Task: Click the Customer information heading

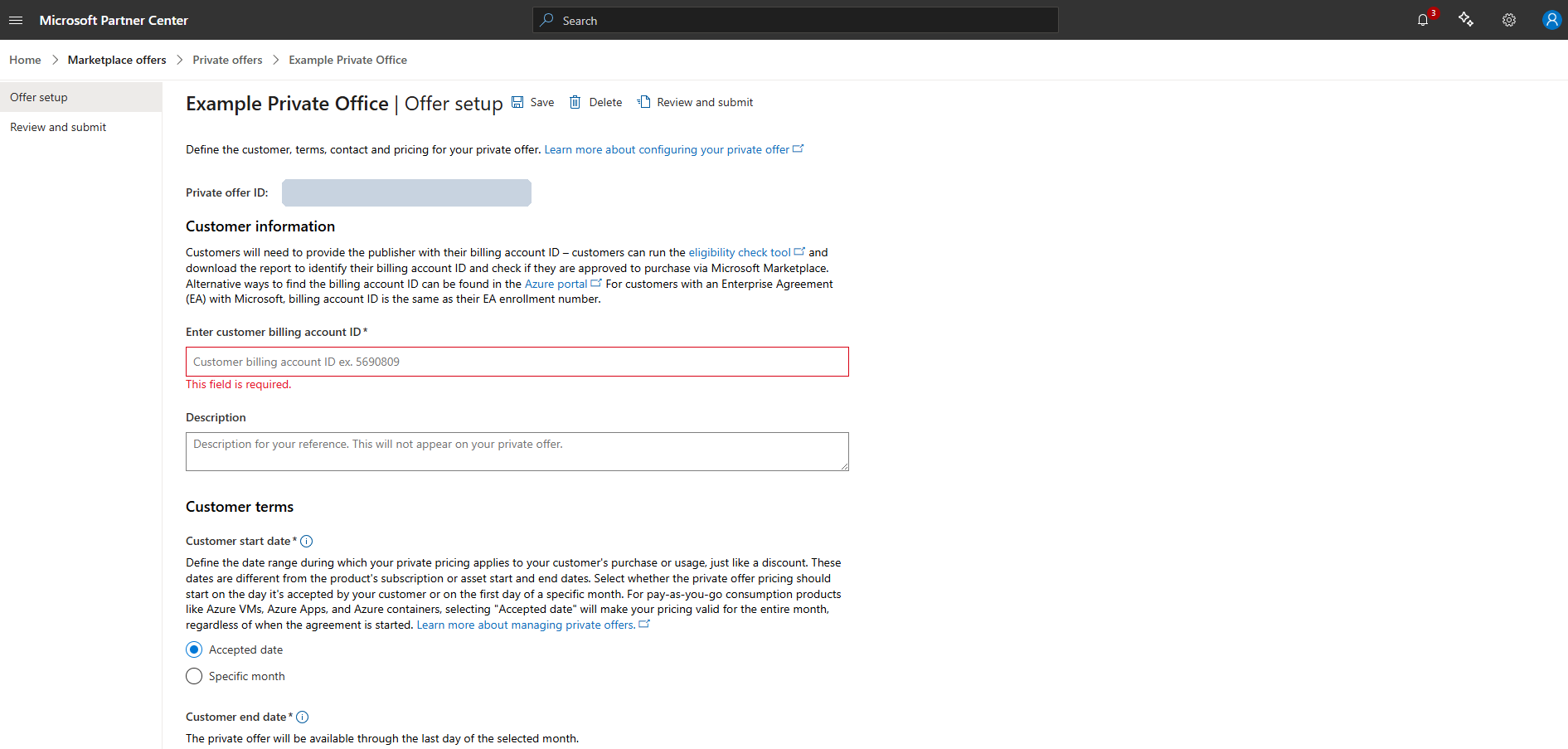Action: [x=260, y=226]
